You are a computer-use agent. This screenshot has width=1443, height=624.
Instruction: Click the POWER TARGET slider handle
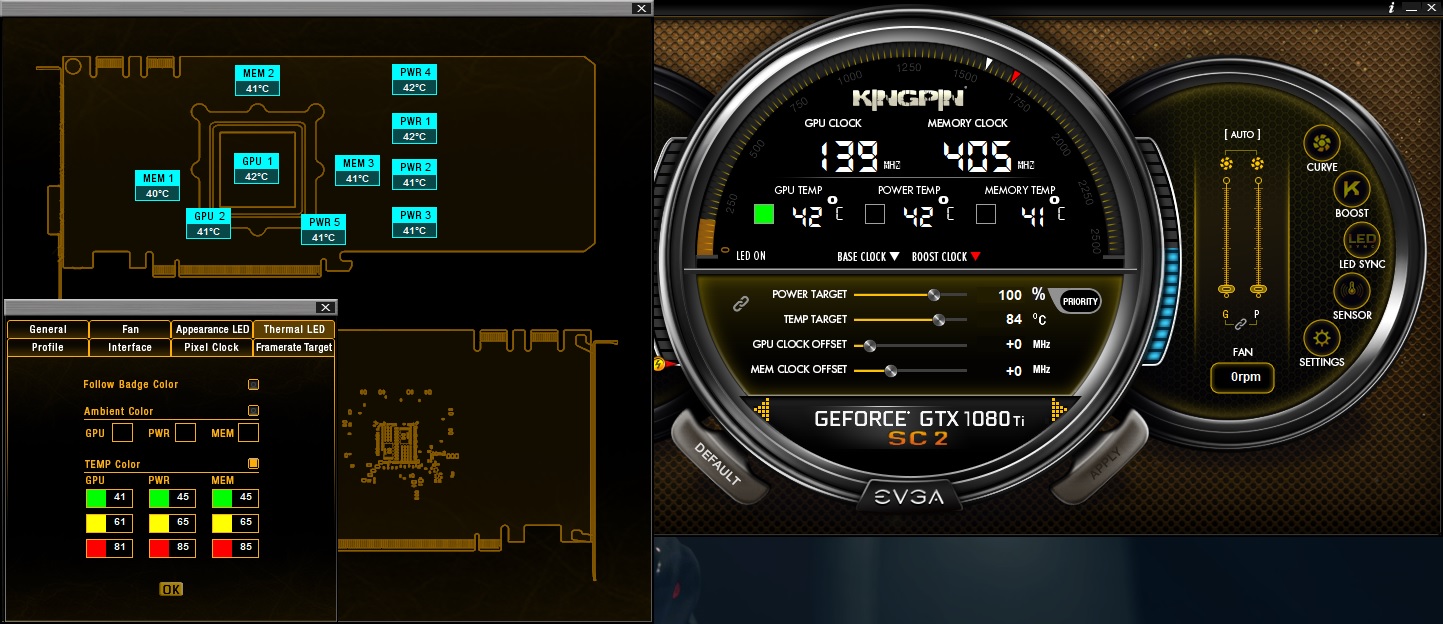click(x=934, y=295)
